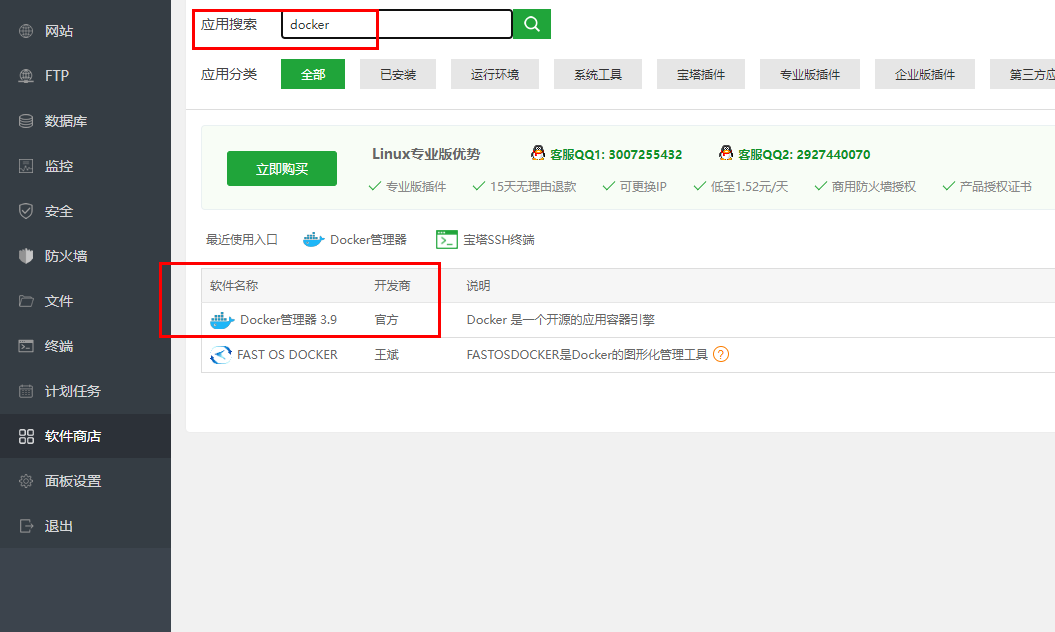The width and height of the screenshot is (1055, 632).
Task: Focus the 应用搜索 input containing docker
Action: 397,24
